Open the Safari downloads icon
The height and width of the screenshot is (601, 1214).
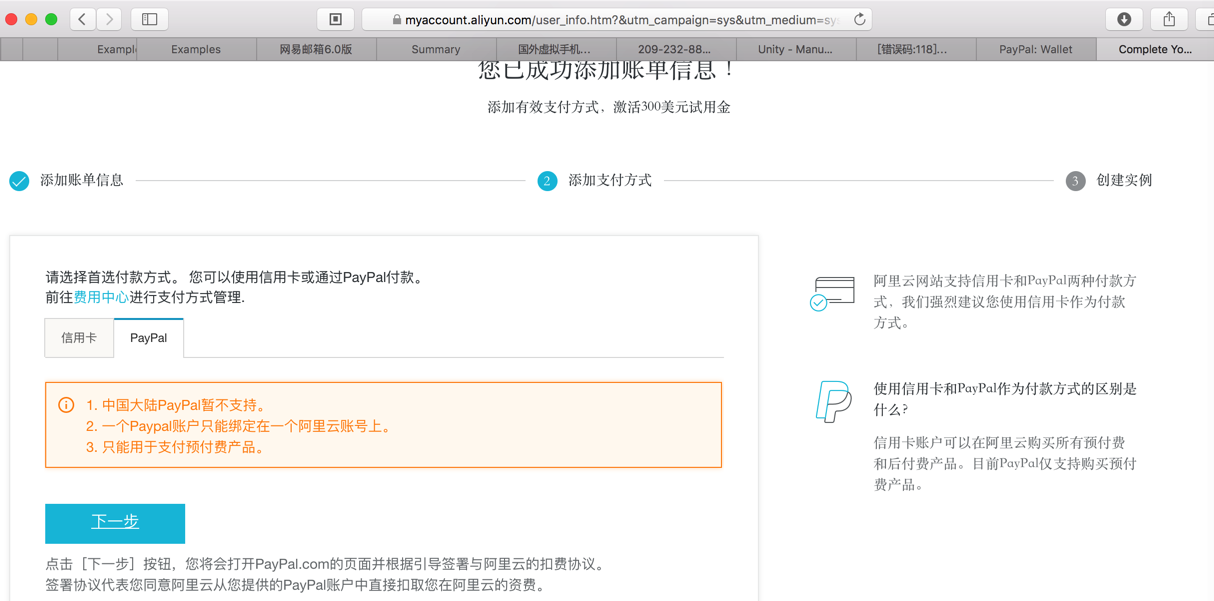(x=1124, y=19)
